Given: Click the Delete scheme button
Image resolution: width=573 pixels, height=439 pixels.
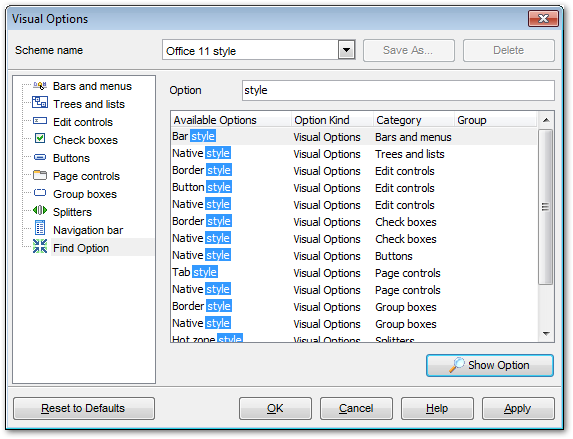Looking at the screenshot, I should (509, 50).
